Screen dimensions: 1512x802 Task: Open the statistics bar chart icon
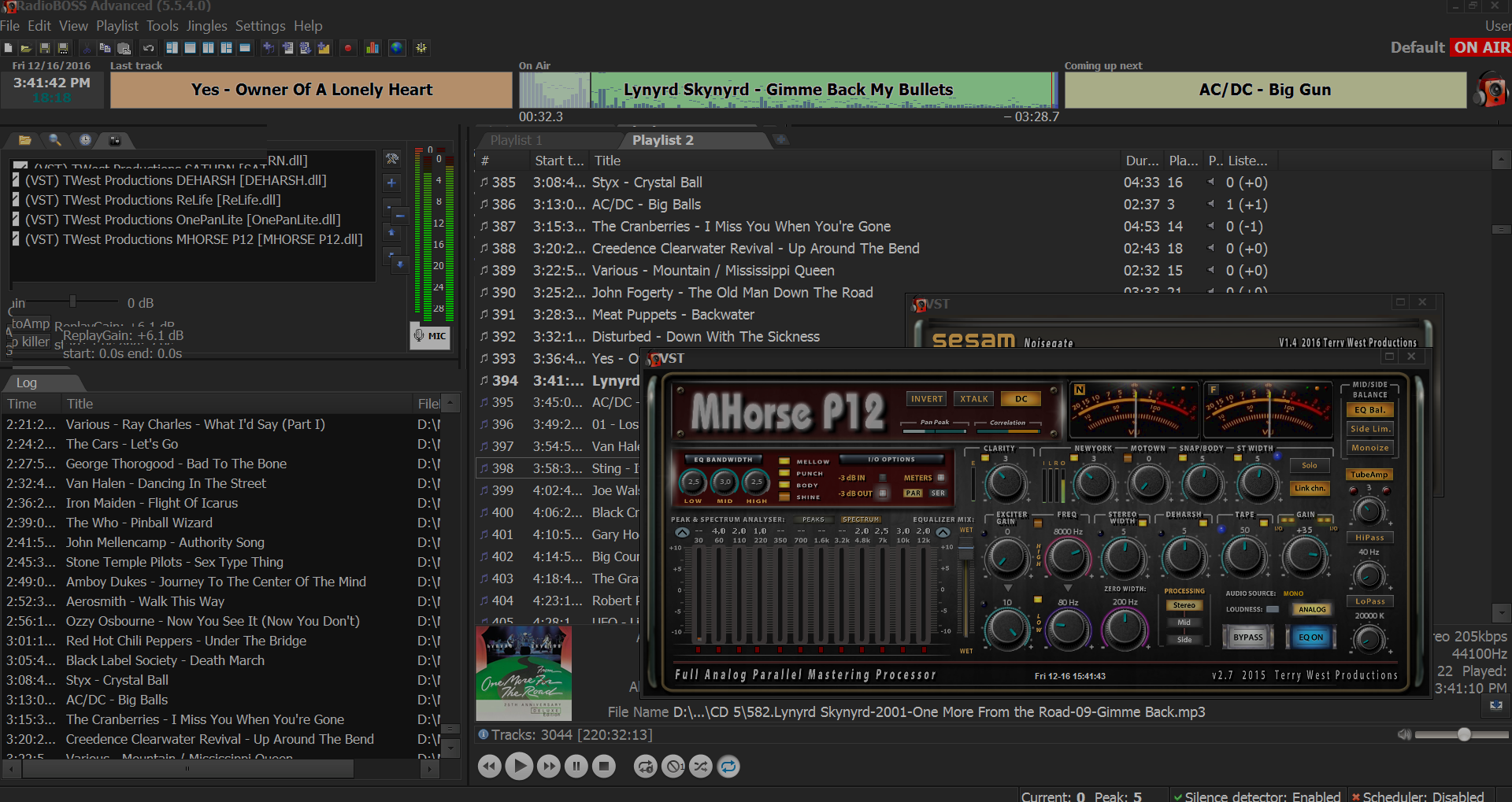coord(372,48)
